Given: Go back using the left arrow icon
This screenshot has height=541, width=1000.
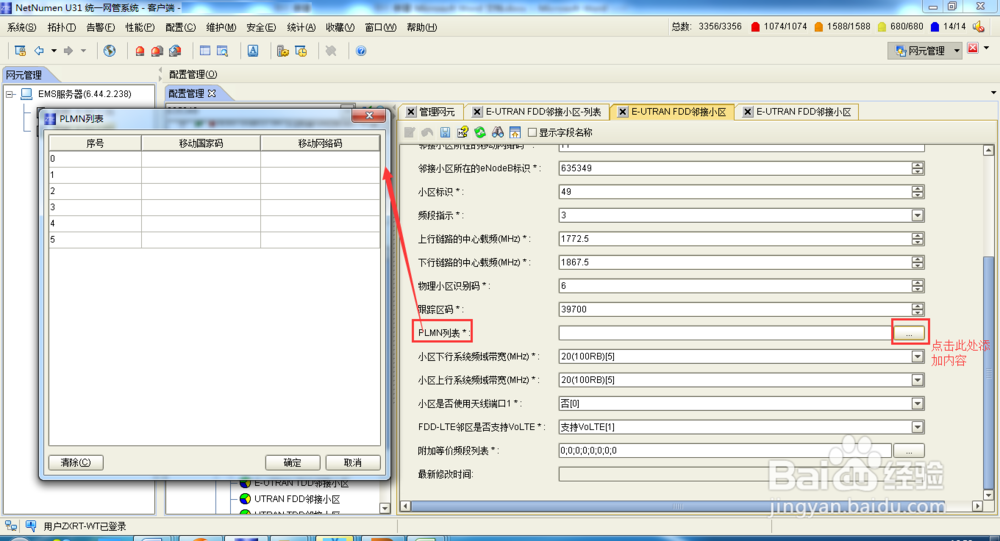Looking at the screenshot, I should pos(40,51).
